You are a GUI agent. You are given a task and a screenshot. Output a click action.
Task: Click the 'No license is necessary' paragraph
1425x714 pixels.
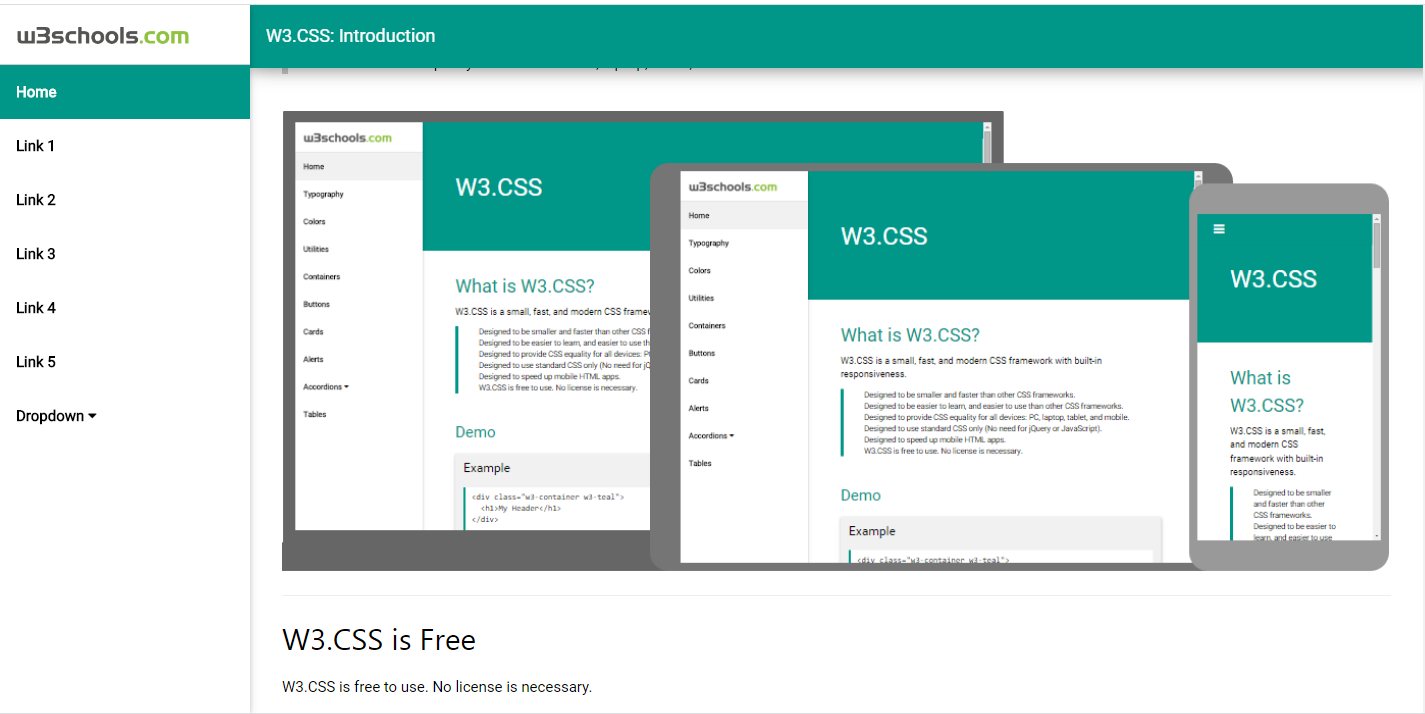pyautogui.click(x=437, y=687)
